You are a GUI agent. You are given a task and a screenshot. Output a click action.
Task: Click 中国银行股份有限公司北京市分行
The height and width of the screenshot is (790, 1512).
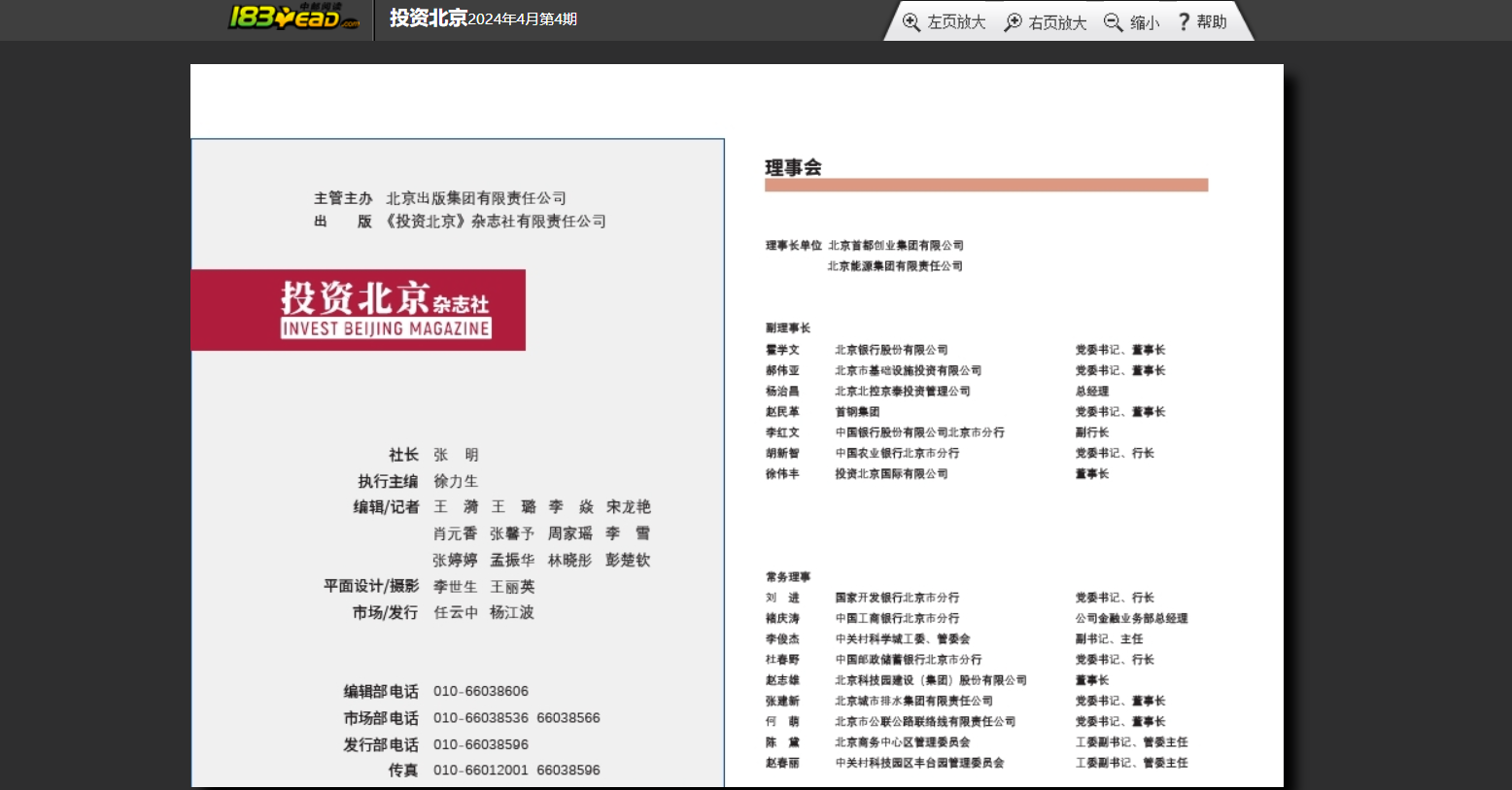919,432
